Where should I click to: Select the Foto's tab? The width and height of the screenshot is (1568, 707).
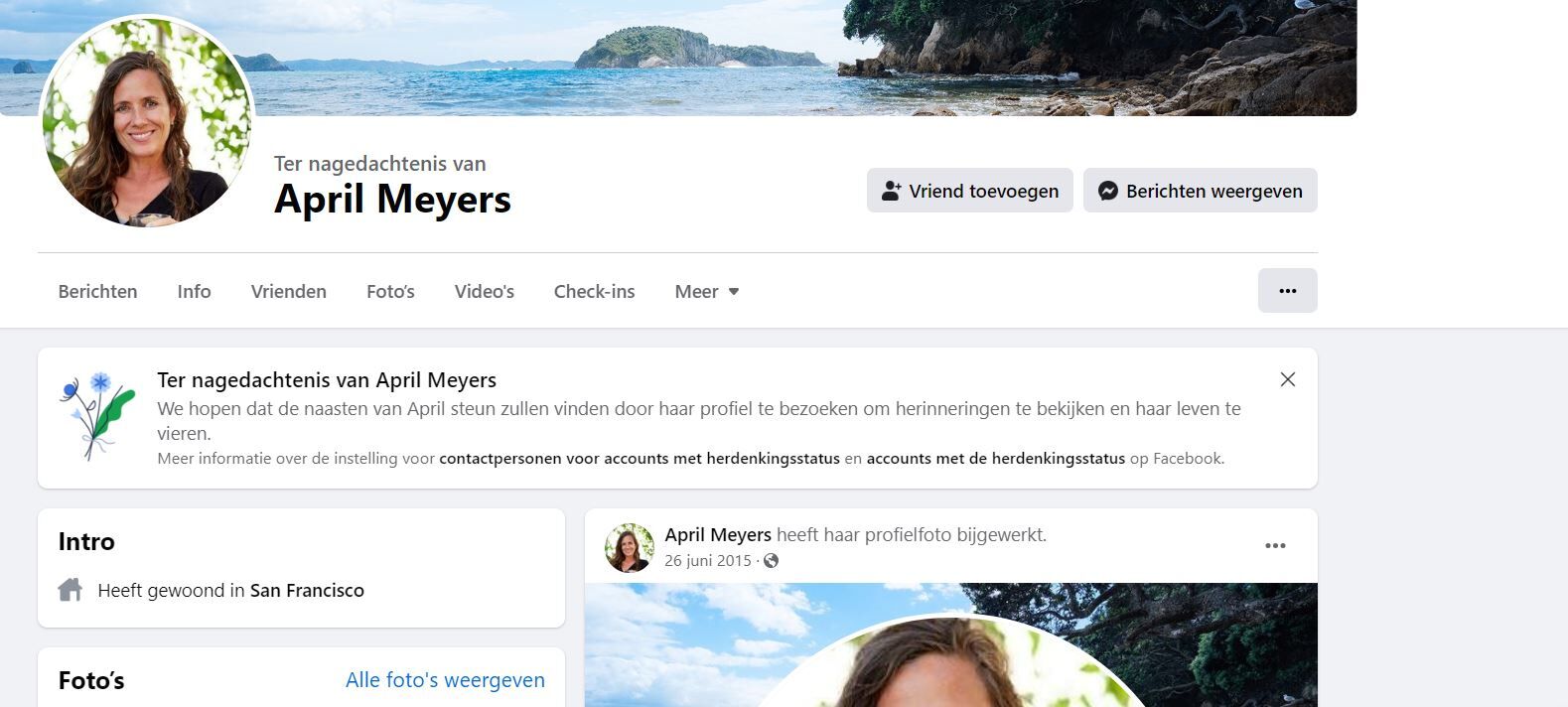390,292
